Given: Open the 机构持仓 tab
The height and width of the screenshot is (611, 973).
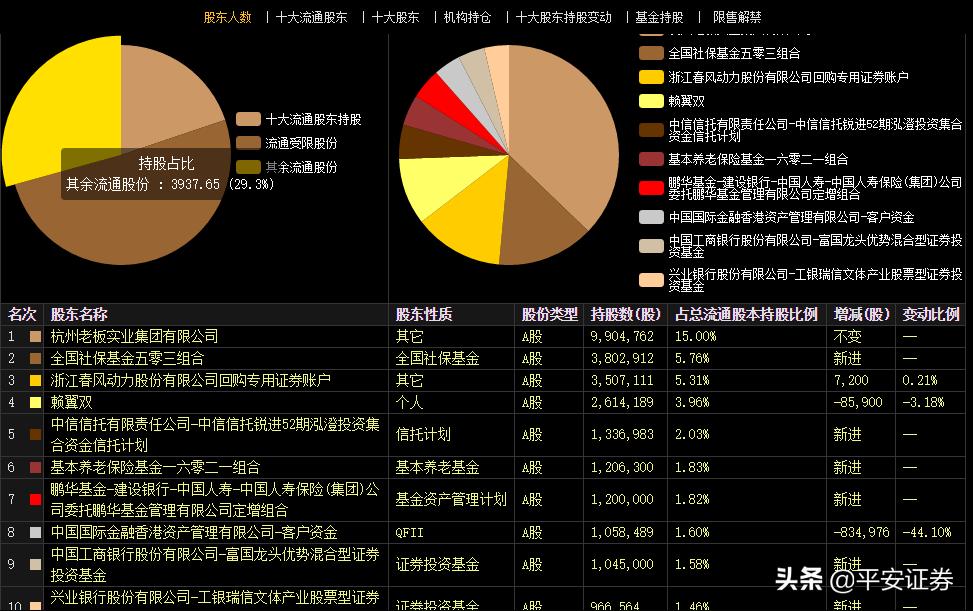Looking at the screenshot, I should click(467, 17).
